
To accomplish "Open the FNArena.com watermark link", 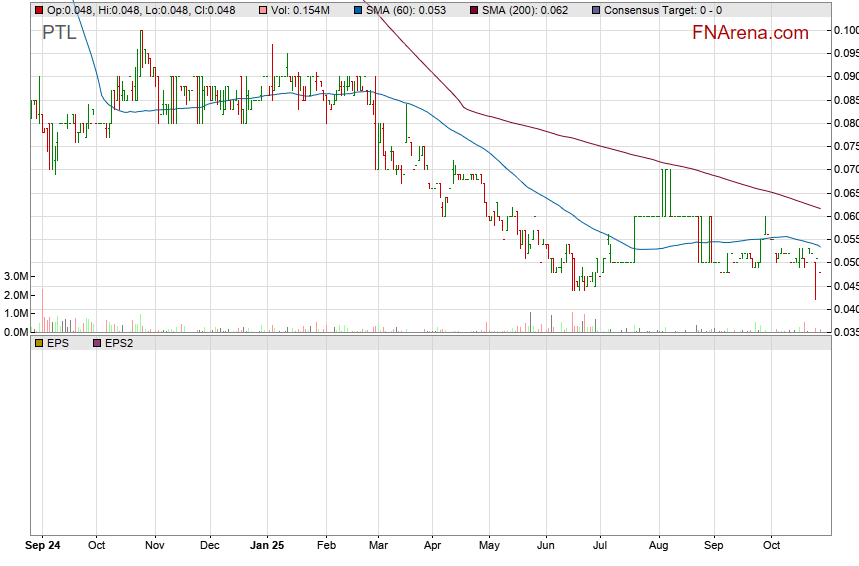I will [750, 33].
